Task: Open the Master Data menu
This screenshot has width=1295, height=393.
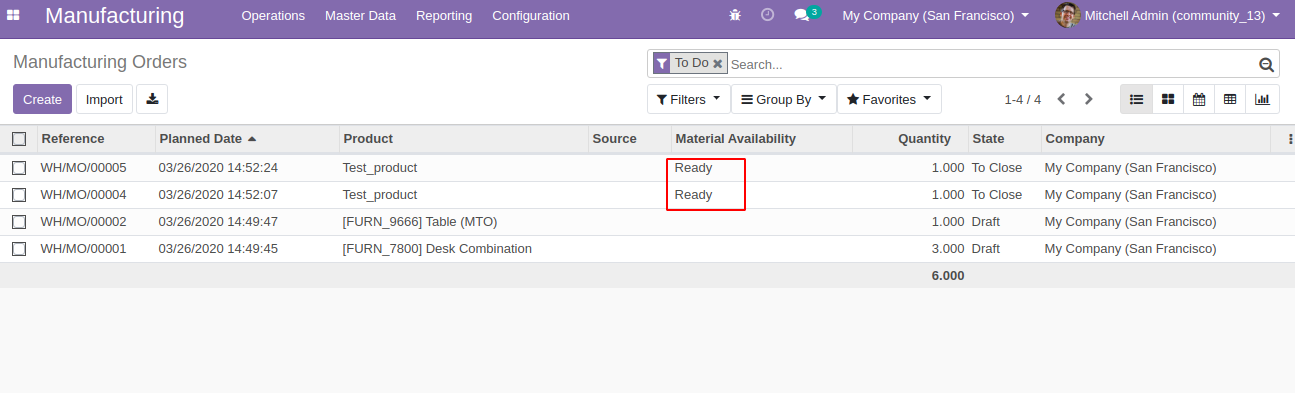Action: 360,15
